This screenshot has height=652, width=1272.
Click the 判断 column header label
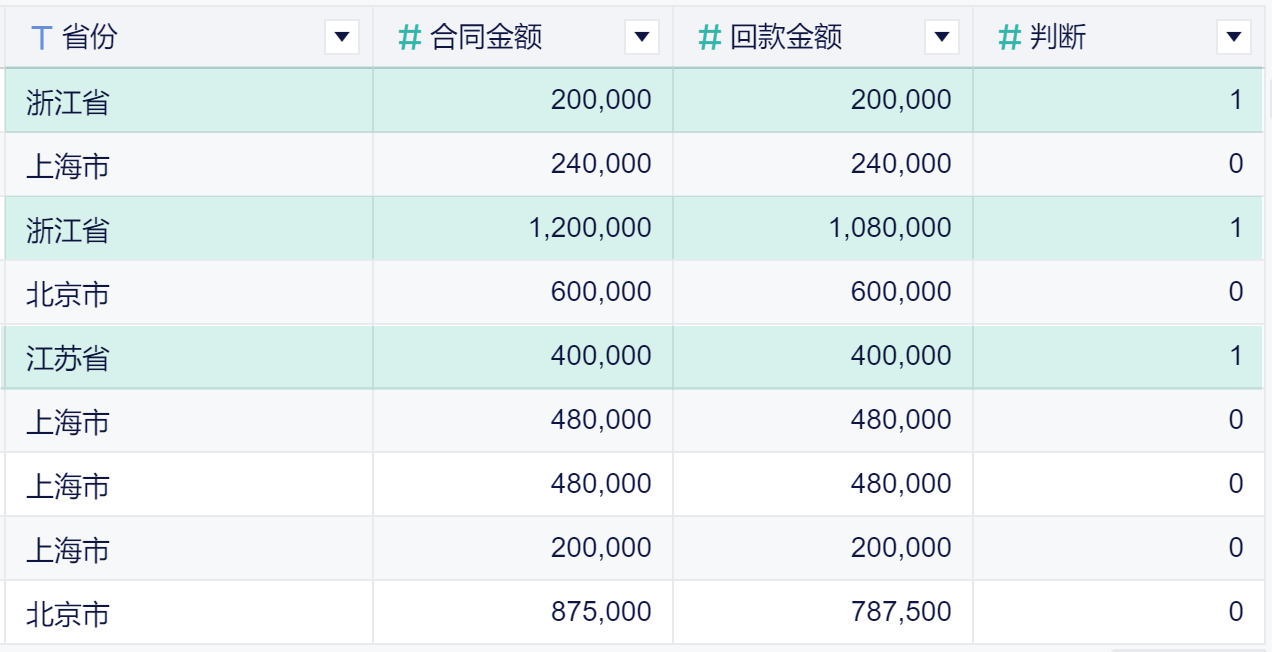(1058, 38)
